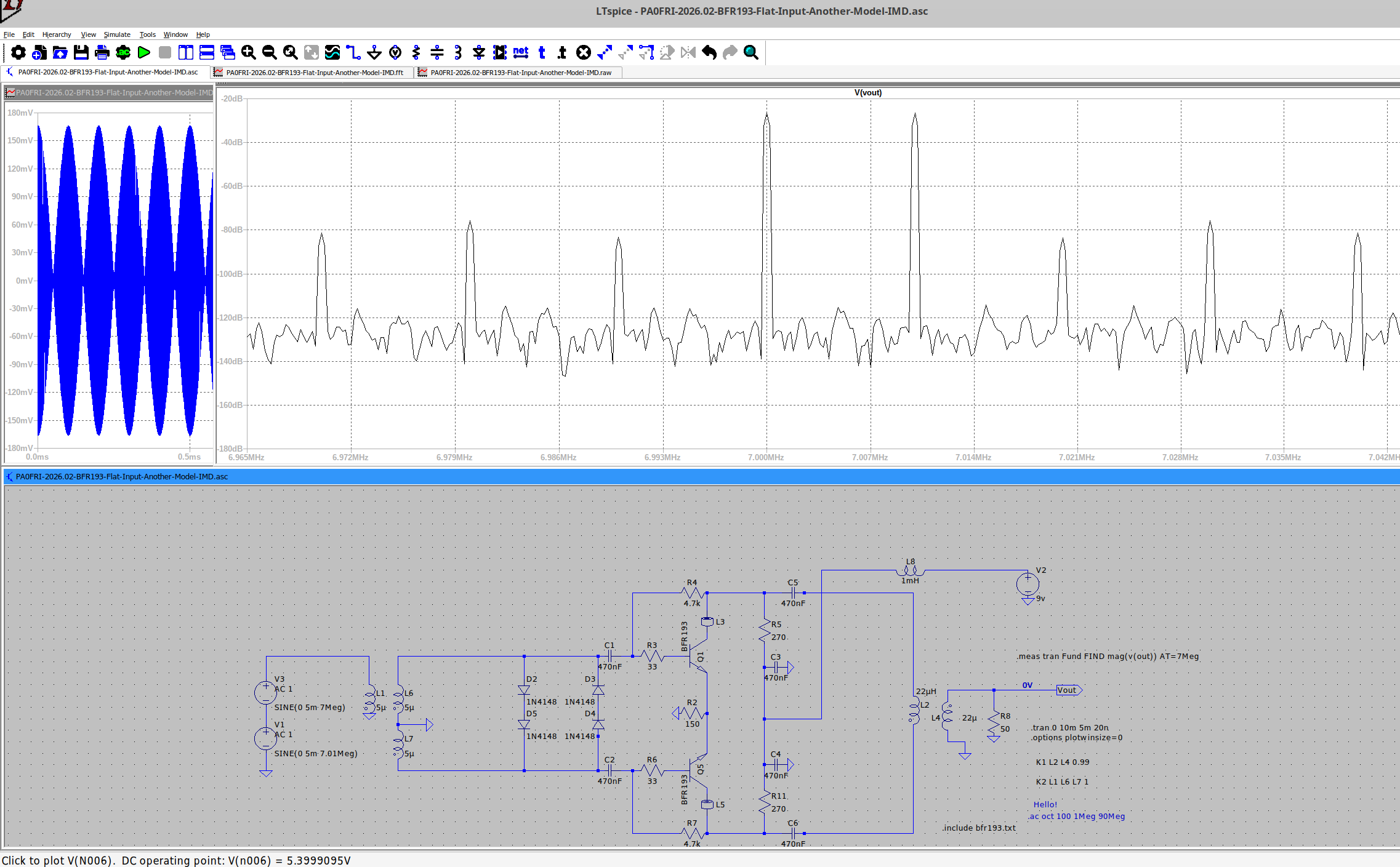Screen dimensions: 1400x867
Task: Open the Simulate menu
Action: (117, 34)
